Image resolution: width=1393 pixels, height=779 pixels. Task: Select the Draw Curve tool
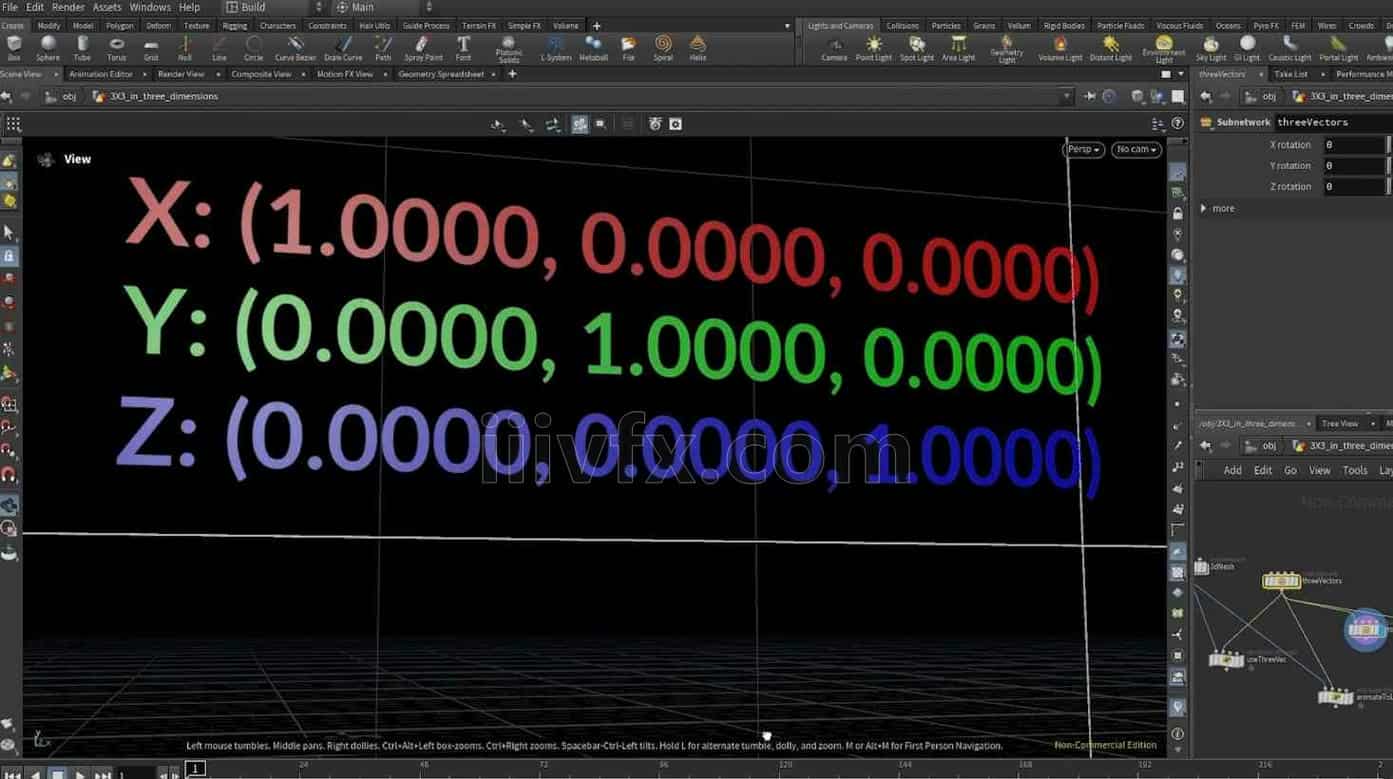pyautogui.click(x=343, y=47)
